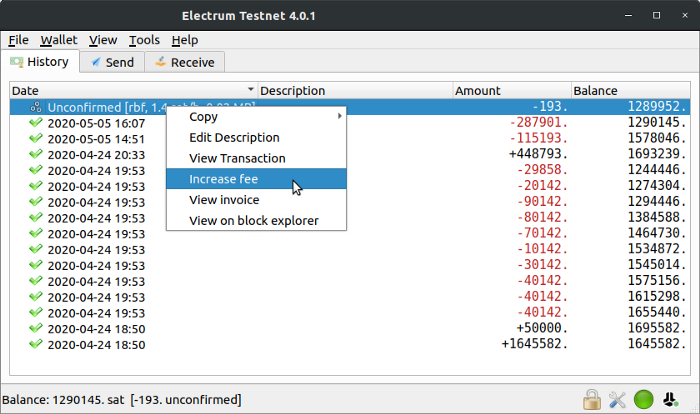The height and width of the screenshot is (414, 700).
Task: Minimize the Electrum window
Action: click(628, 15)
